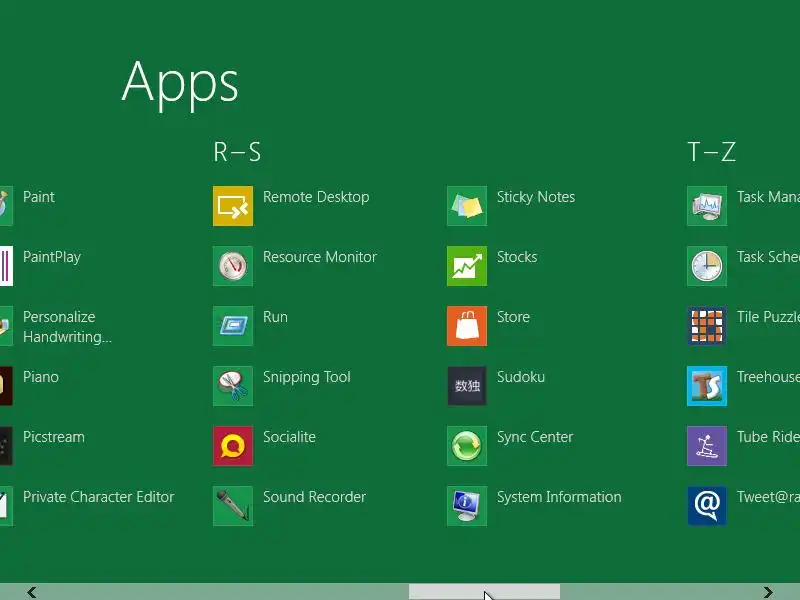Select the Stocks label

coord(517,257)
